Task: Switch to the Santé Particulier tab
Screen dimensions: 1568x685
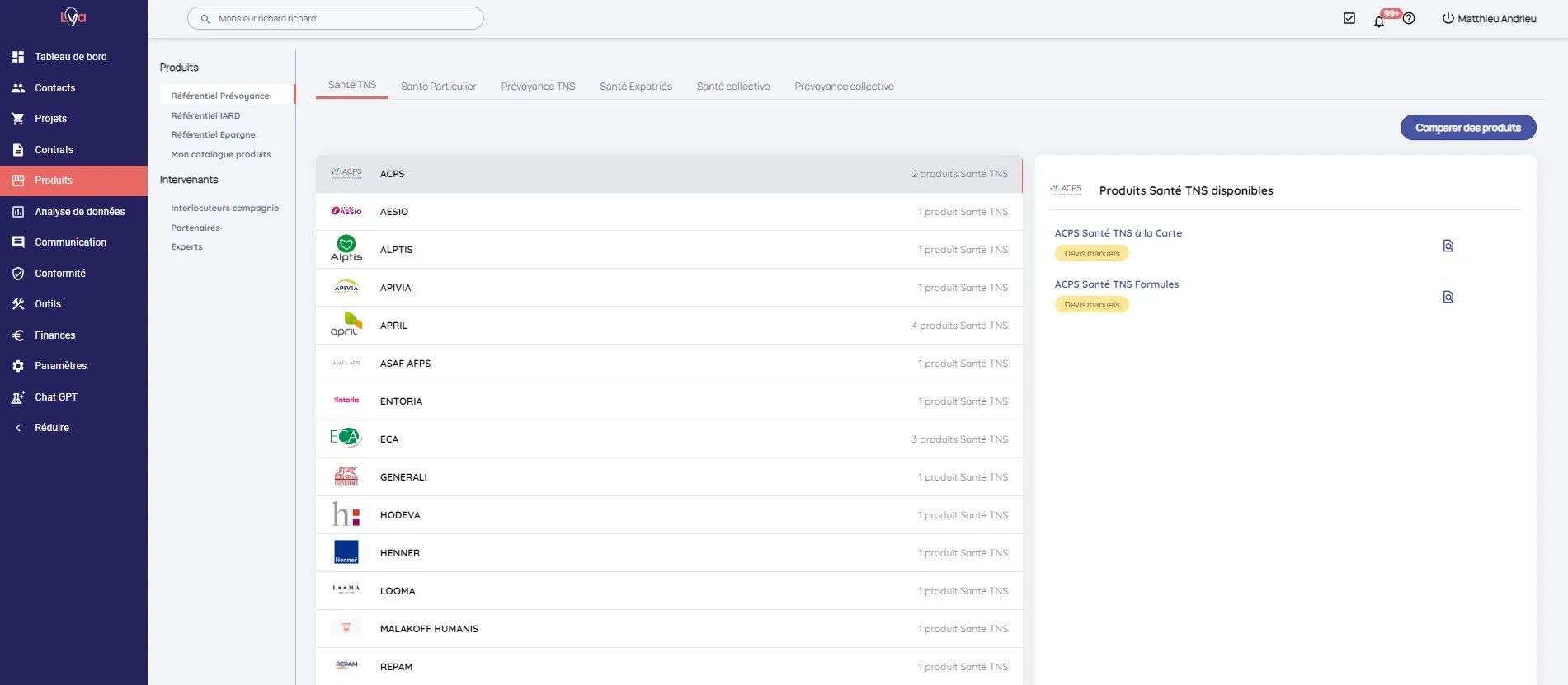Action: 439,87
